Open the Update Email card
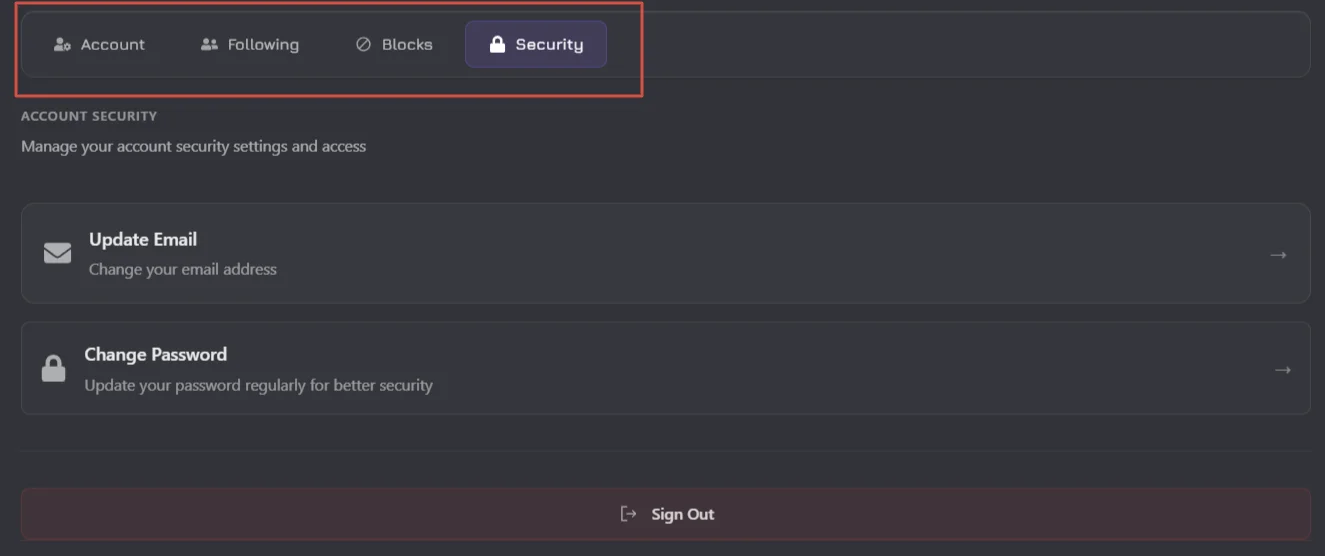This screenshot has height=556, width=1325. (666, 253)
